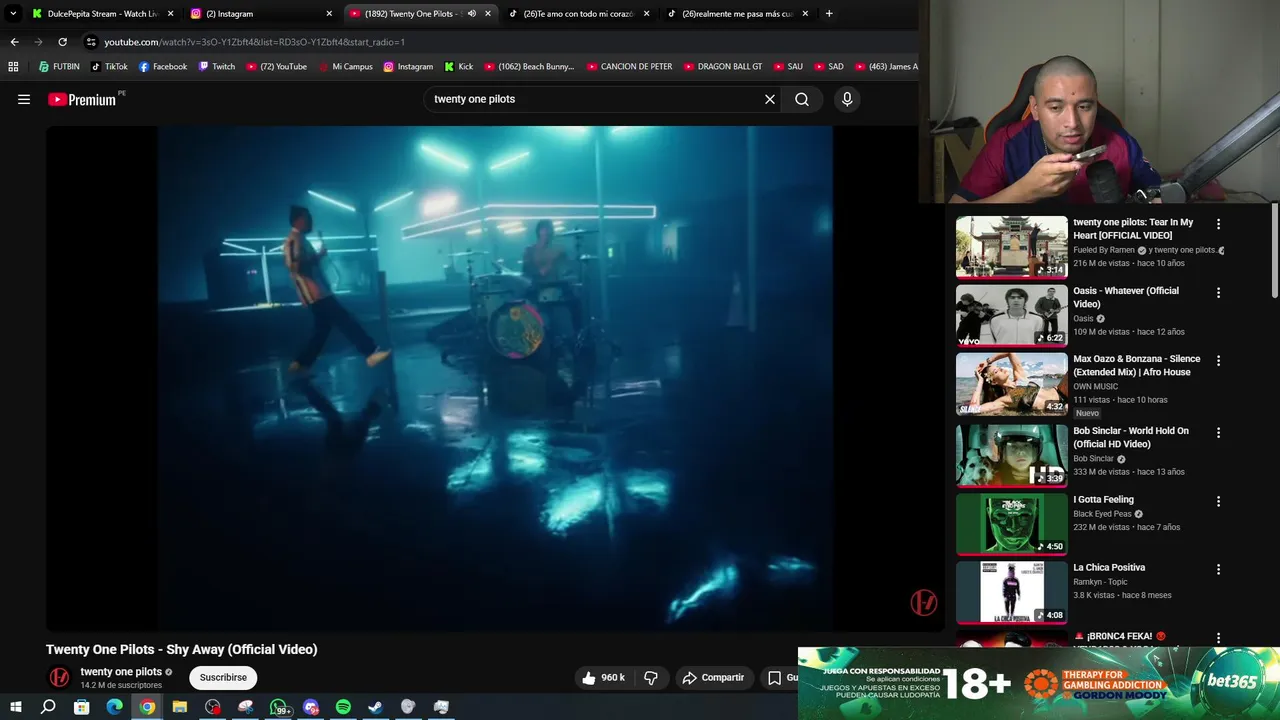
Task: Click the channel watermark logo in video corner
Action: tap(923, 602)
